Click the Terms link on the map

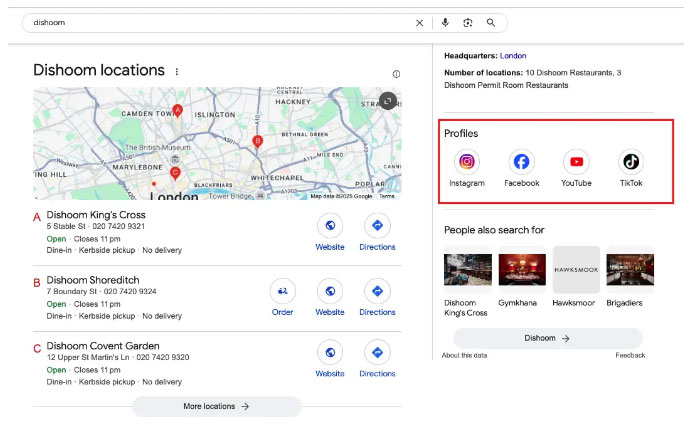pos(387,196)
